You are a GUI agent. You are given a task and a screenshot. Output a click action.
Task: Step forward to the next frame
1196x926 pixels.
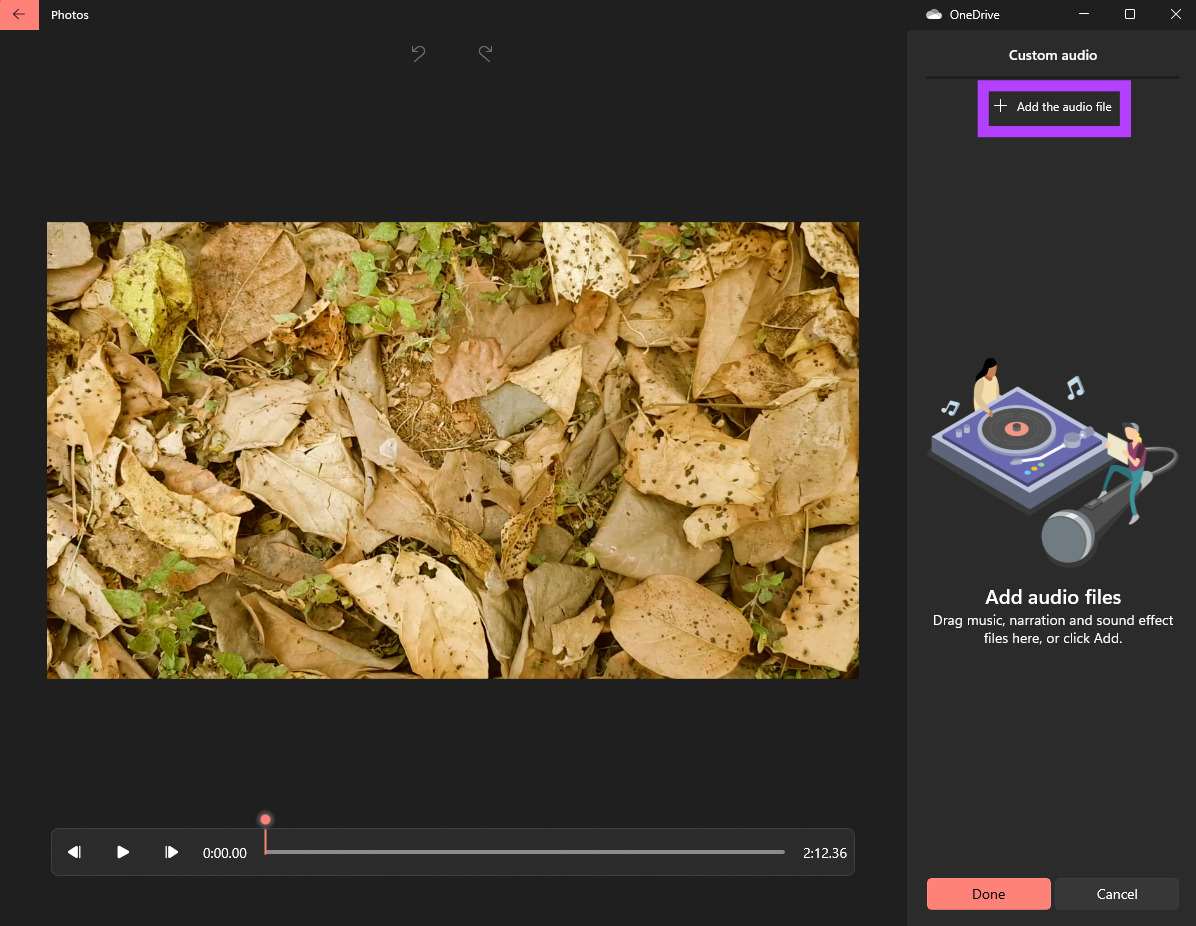pos(171,852)
